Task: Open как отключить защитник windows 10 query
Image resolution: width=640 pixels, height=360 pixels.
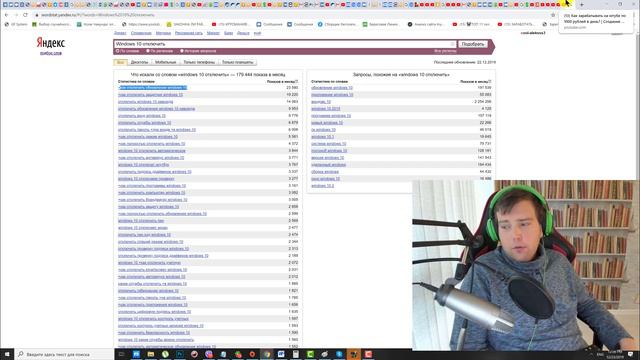Action: point(151,95)
